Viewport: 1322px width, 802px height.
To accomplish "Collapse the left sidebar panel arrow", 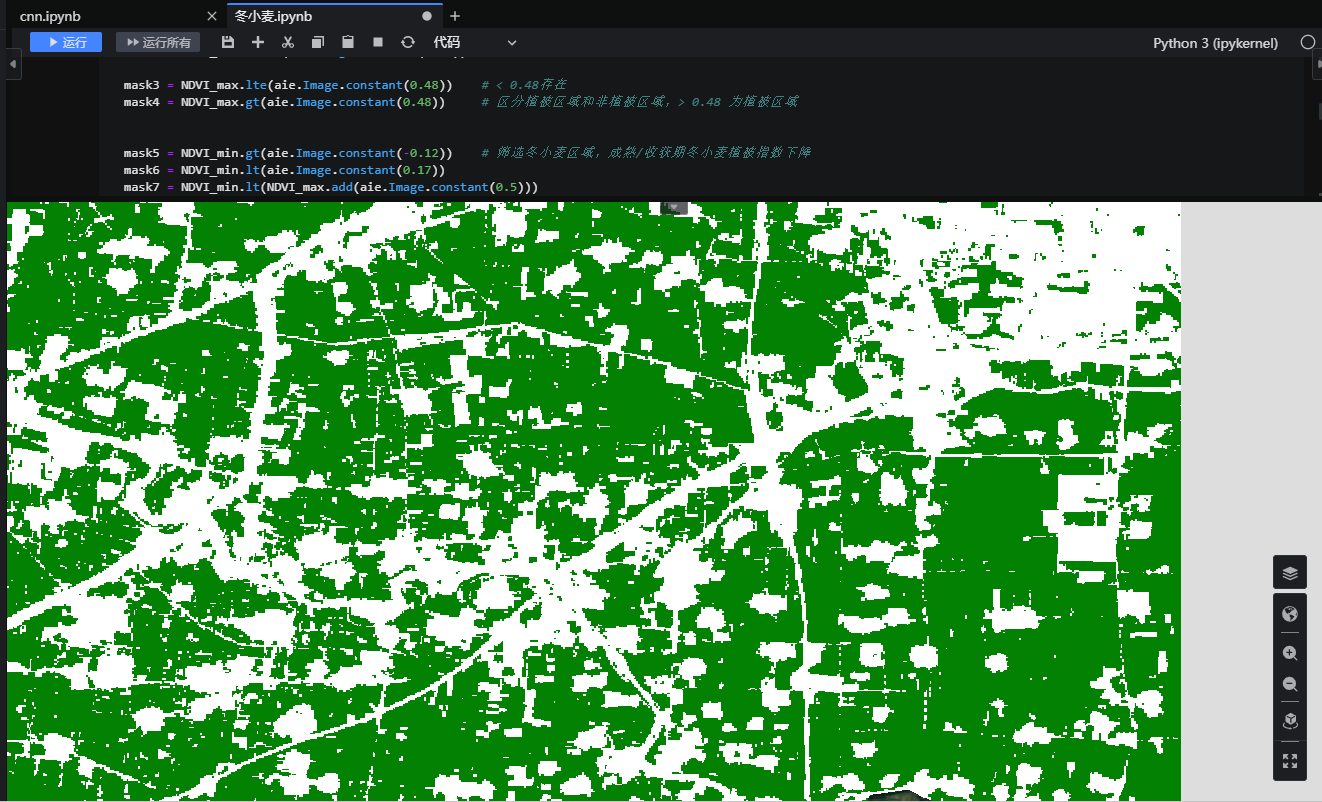I will (x=12, y=64).
